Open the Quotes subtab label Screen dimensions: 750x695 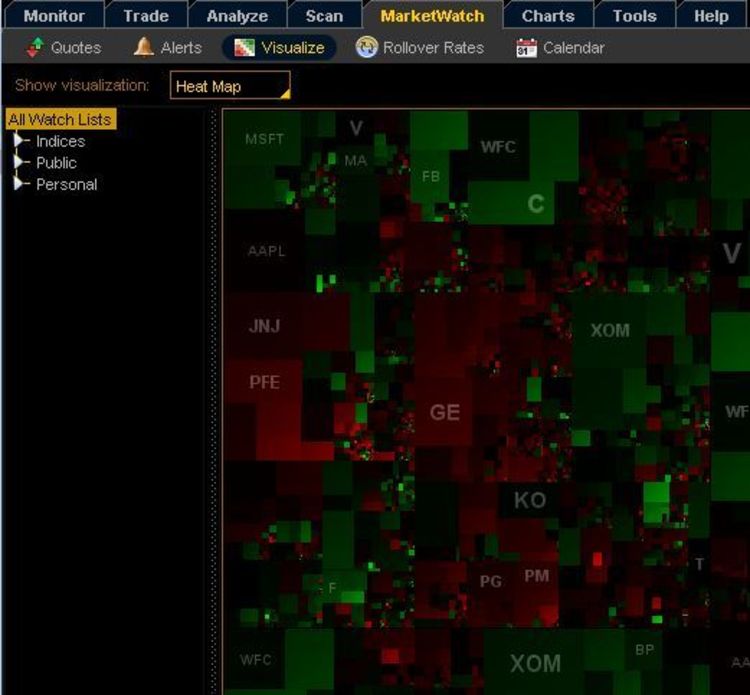(76, 48)
